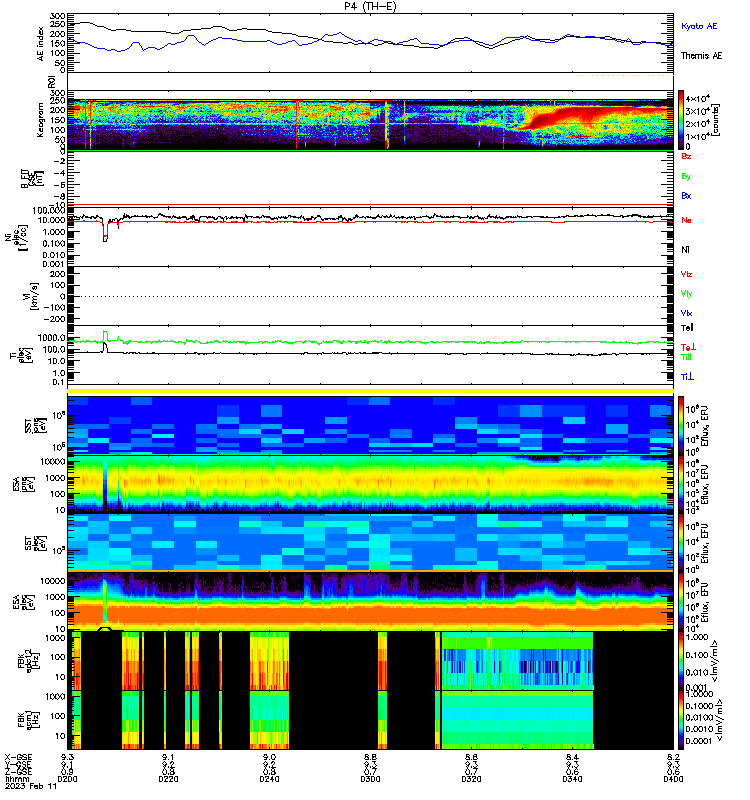Click the Keogram counts color bar
750x800 pixels.
681,120
